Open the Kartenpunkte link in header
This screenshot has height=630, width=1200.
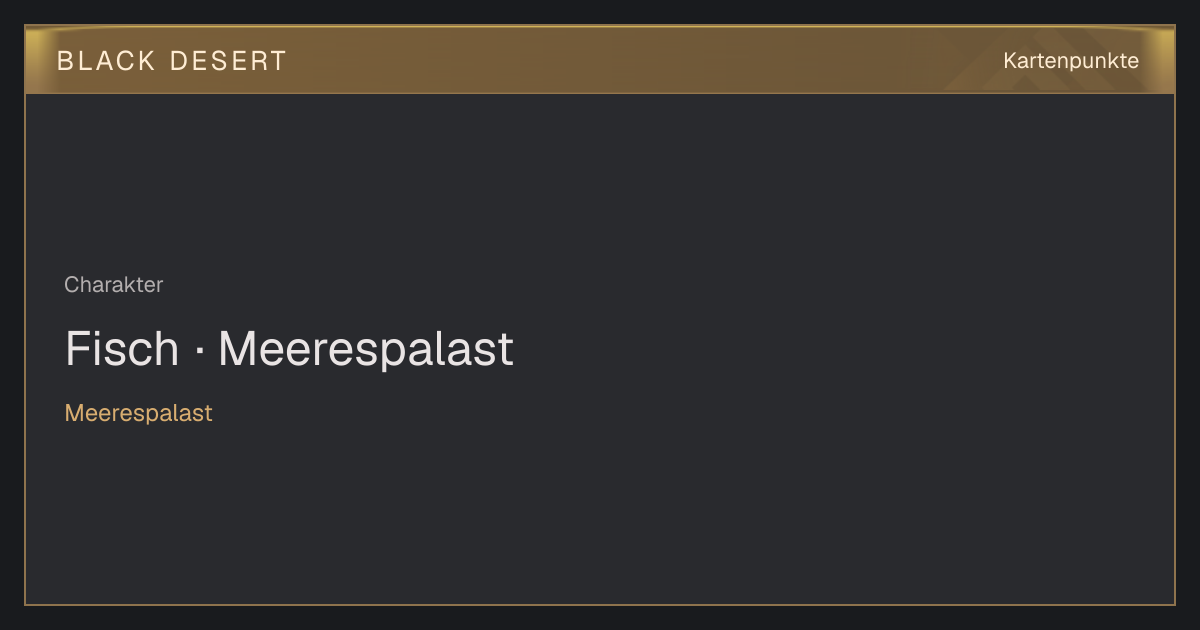1071,61
